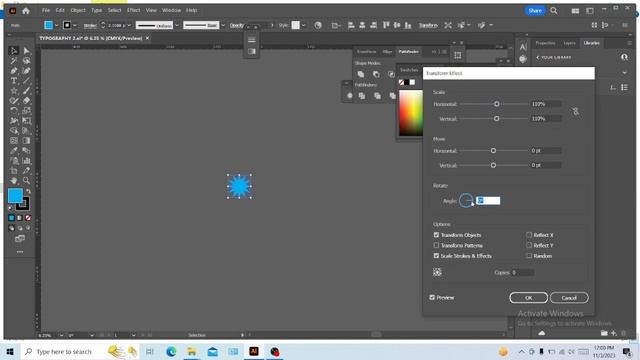Open zoom level dropdown in status bar
The height and width of the screenshot is (360, 640).
[x=61, y=336]
